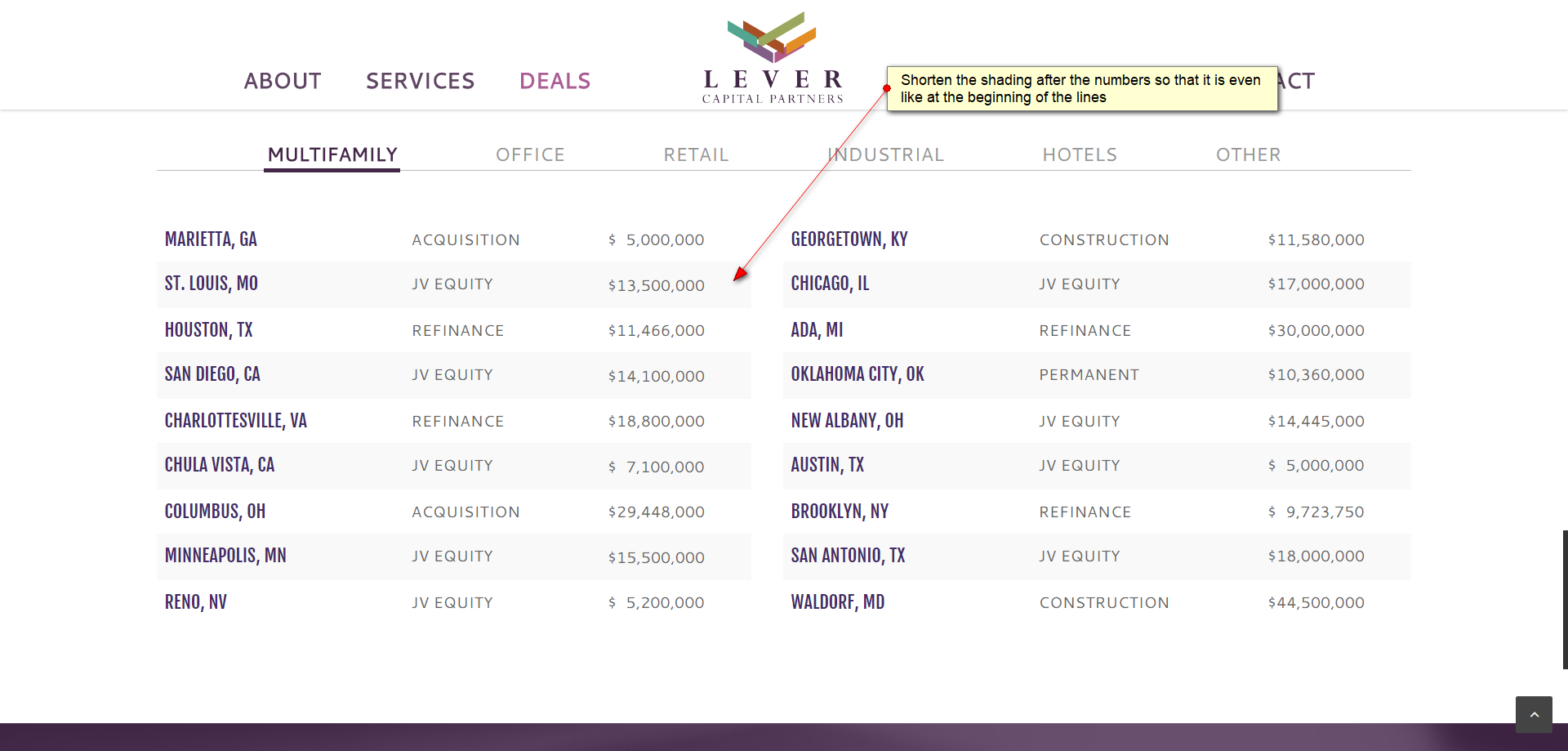
Task: Click the Lever Capital Partners logo
Action: click(x=772, y=59)
